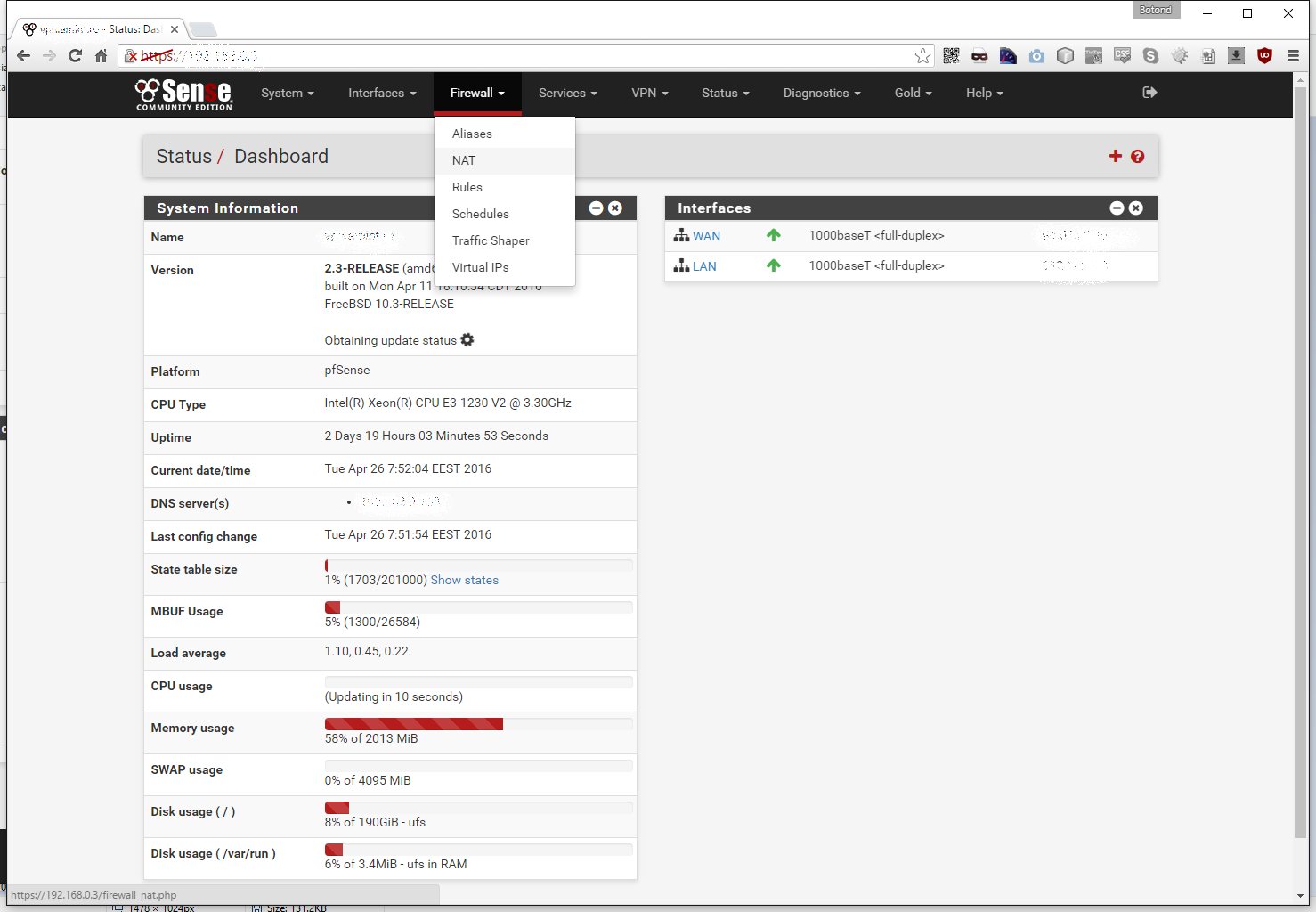The width and height of the screenshot is (1316, 912).
Task: Open dashboard help question mark icon
Action: pyautogui.click(x=1137, y=157)
